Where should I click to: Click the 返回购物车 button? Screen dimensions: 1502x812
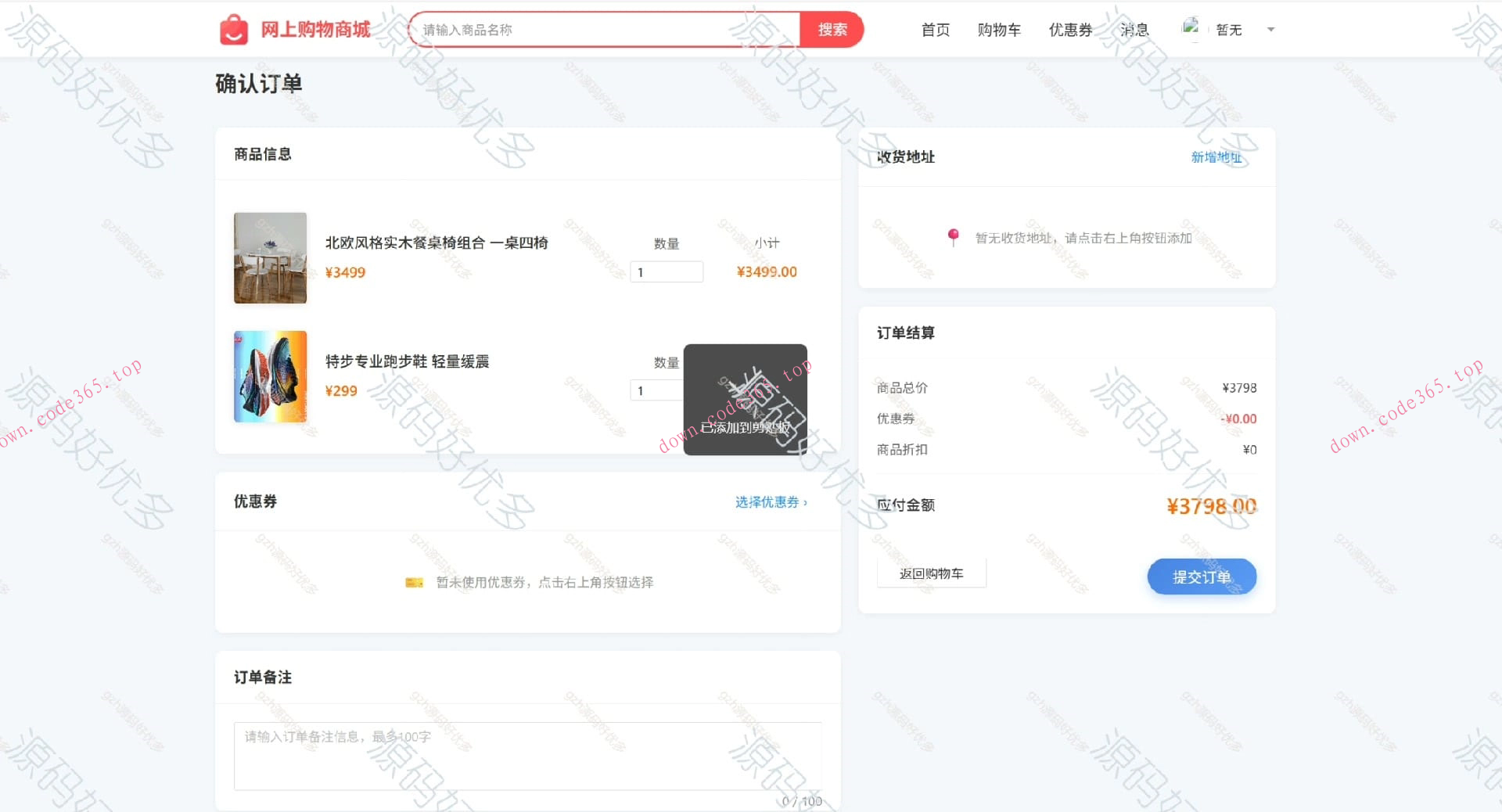pyautogui.click(x=931, y=573)
